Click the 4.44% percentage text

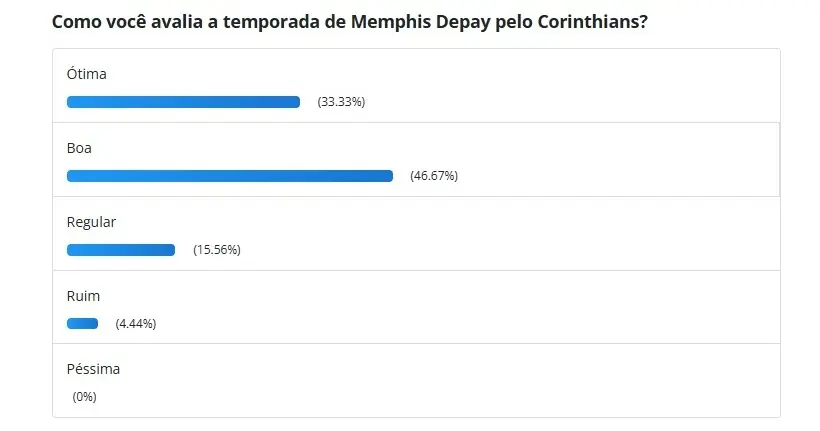136,323
